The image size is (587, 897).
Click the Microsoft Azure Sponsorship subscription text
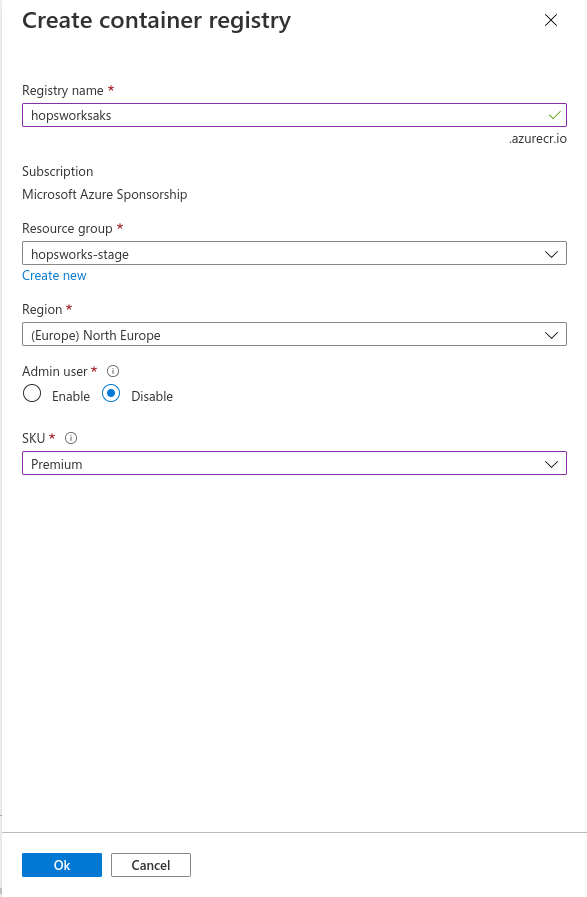coord(105,195)
